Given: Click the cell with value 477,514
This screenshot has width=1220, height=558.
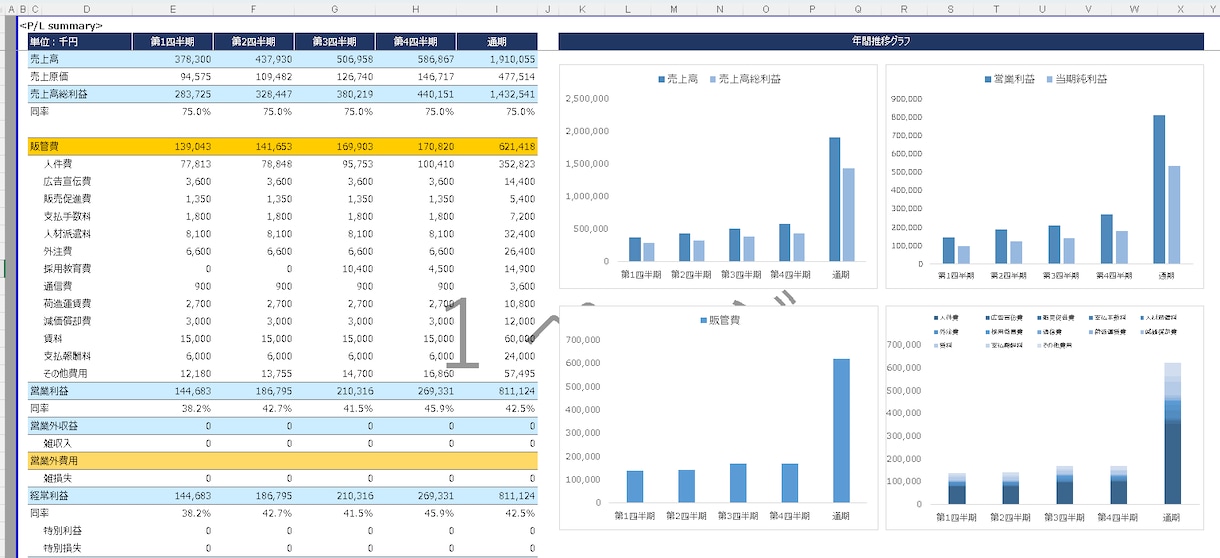Looking at the screenshot, I should pos(497,77).
